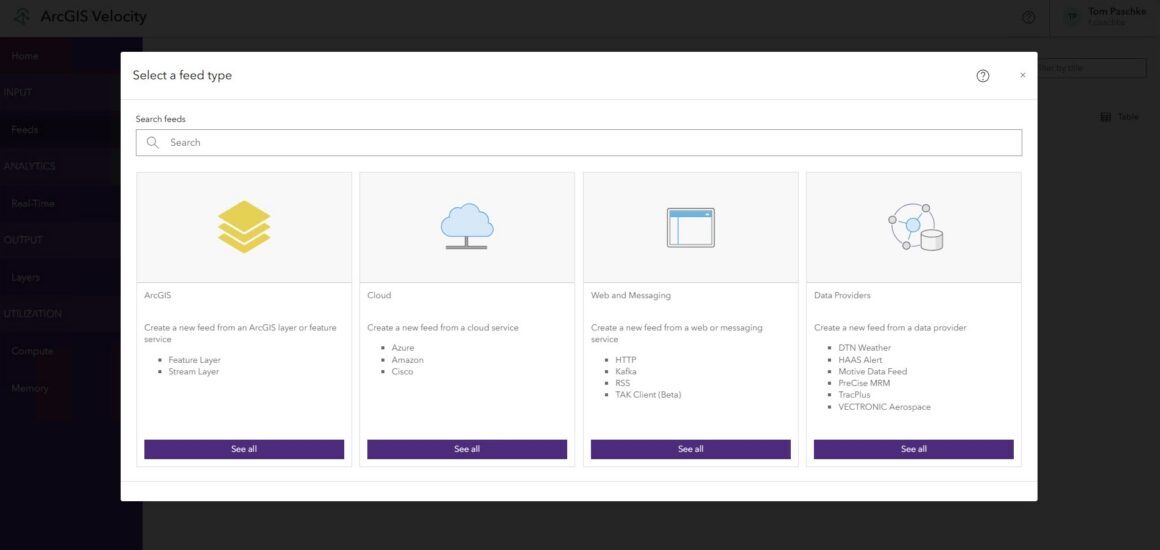Open the help icon in the dialog header

click(x=982, y=76)
